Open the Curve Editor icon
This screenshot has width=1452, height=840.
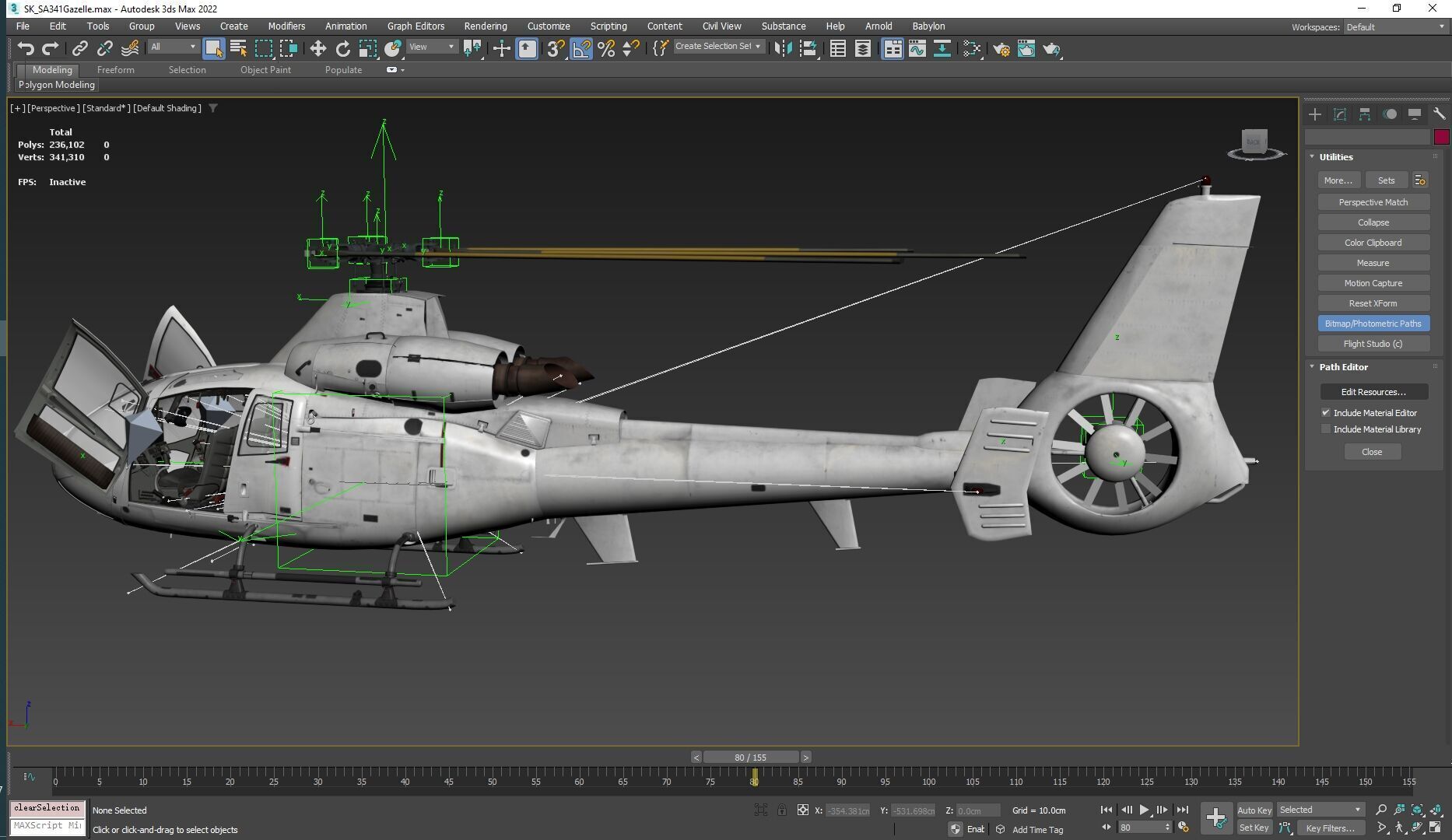pyautogui.click(x=917, y=49)
